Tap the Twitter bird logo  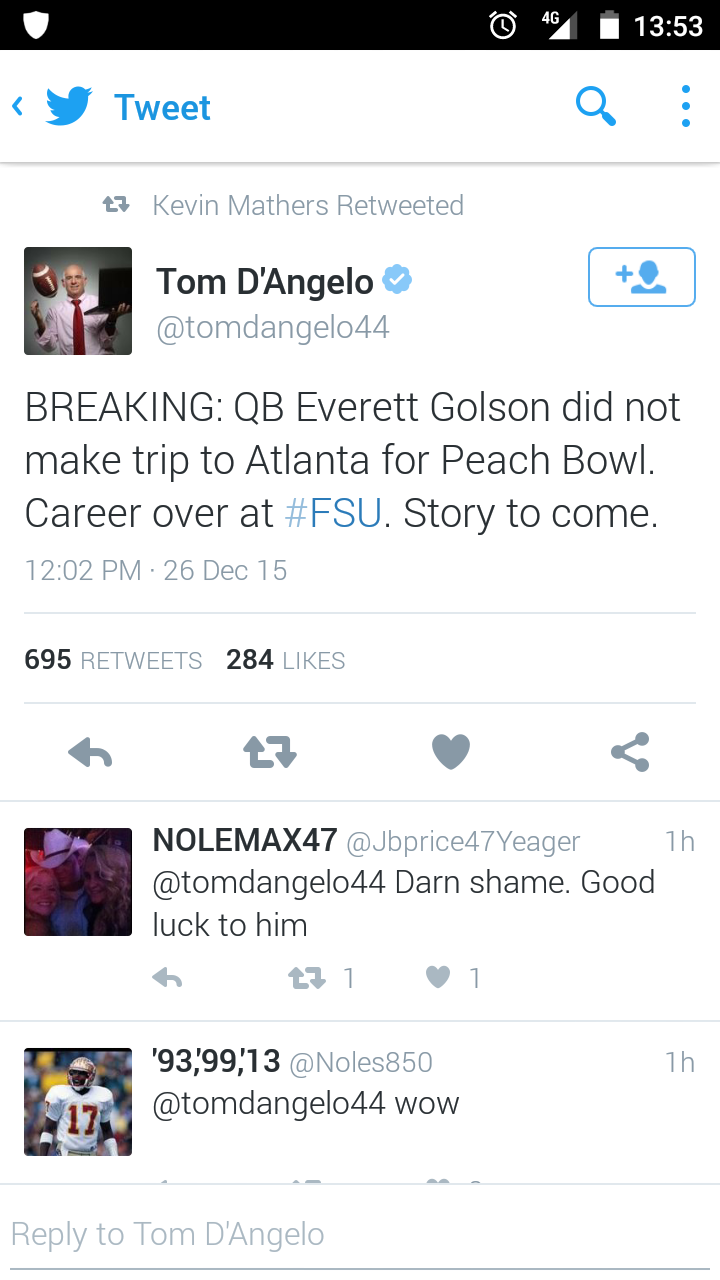[x=69, y=107]
